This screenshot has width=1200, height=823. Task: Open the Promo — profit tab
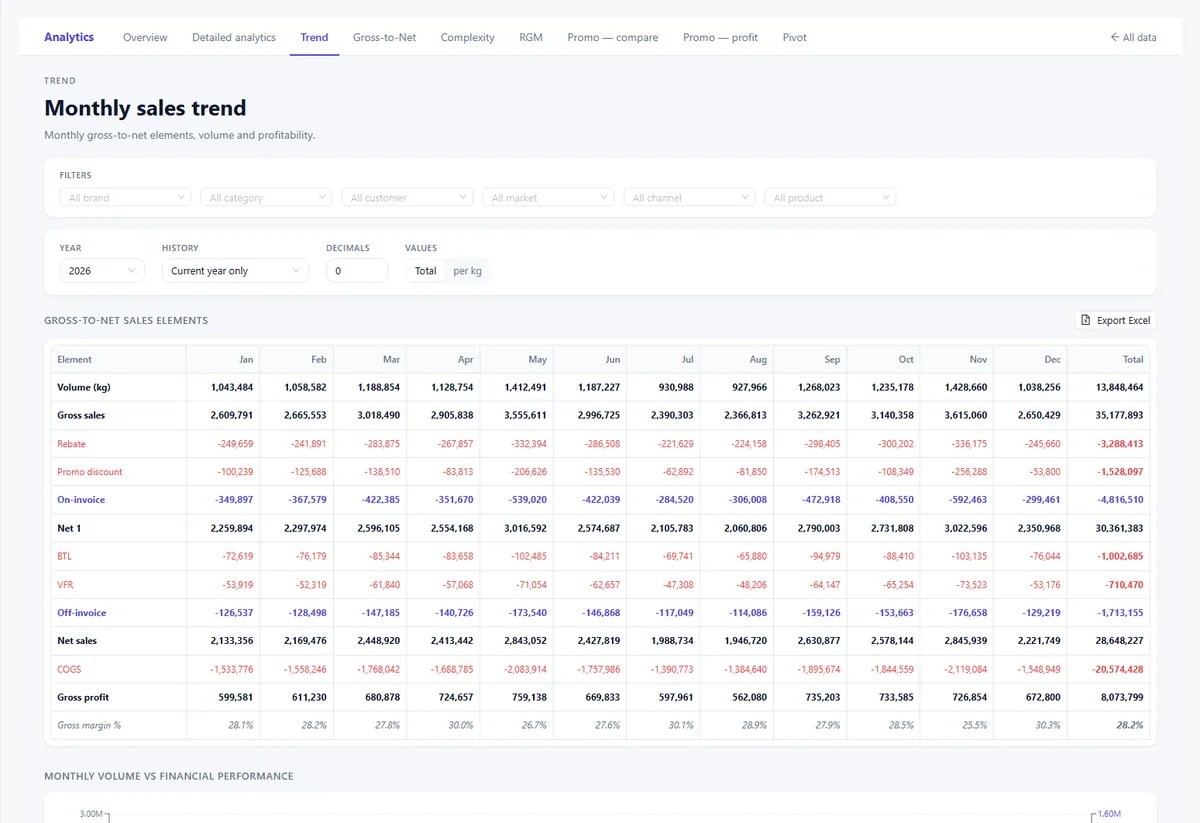[x=720, y=37]
